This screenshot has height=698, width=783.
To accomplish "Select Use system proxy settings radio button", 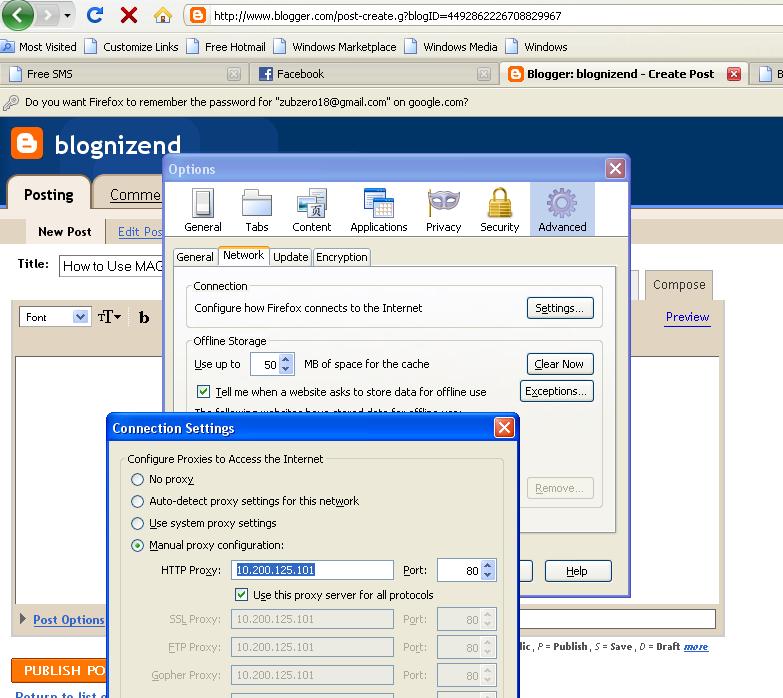I will [137, 523].
